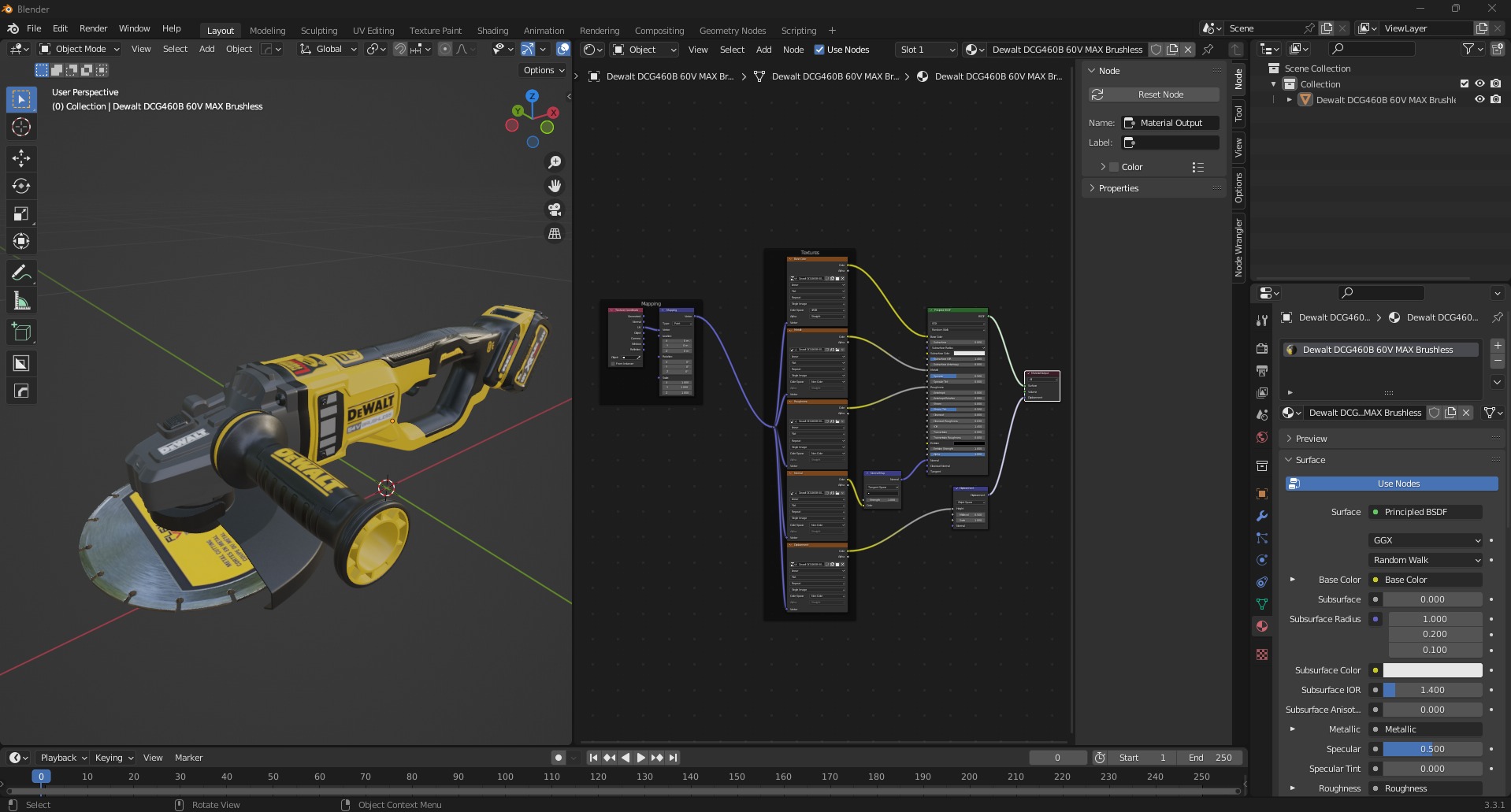Click the Subsurface Color white swatch
Viewport: 1511px width, 812px height.
coord(1432,670)
